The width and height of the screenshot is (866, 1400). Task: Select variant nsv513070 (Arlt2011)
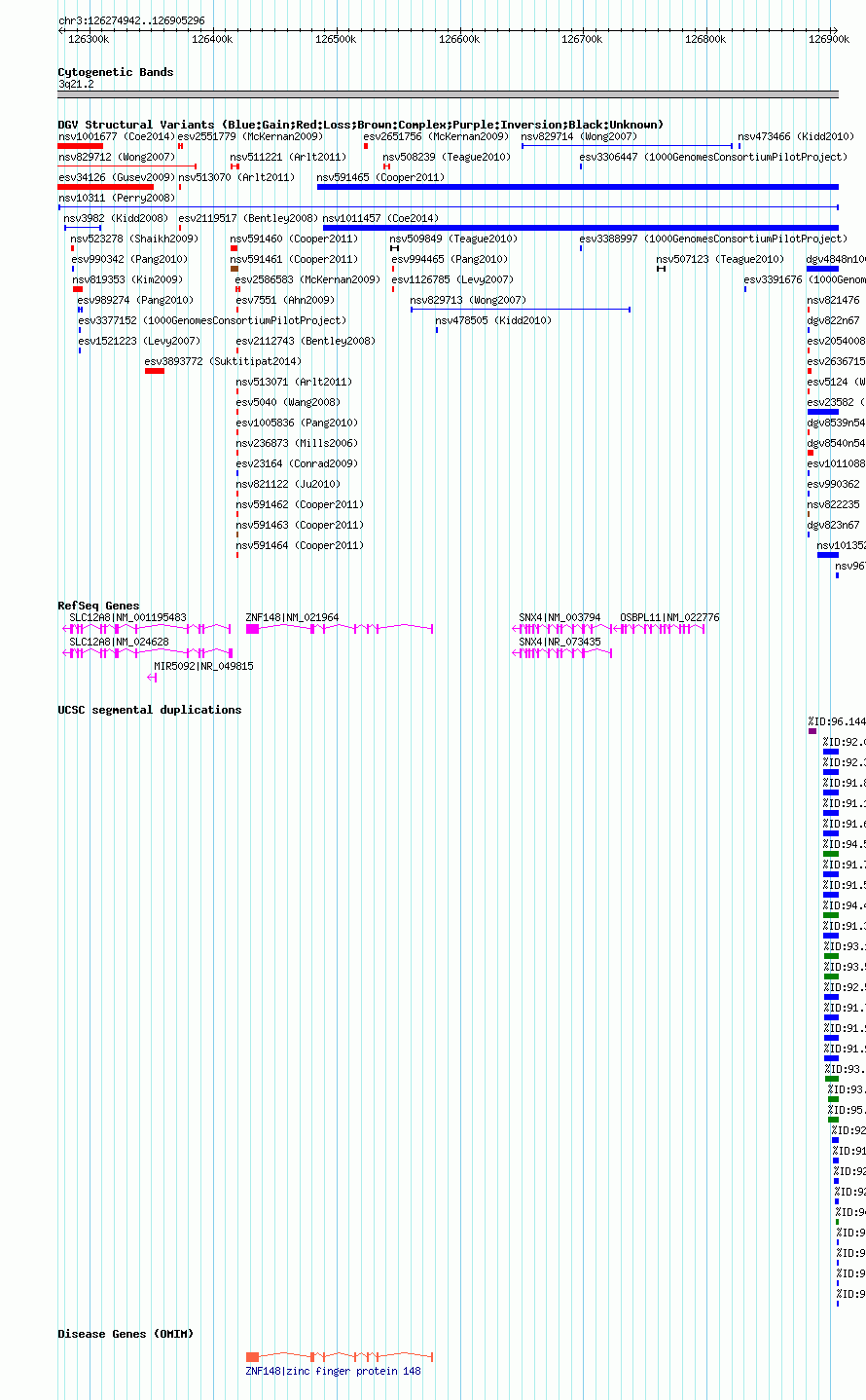pyautogui.click(x=235, y=177)
